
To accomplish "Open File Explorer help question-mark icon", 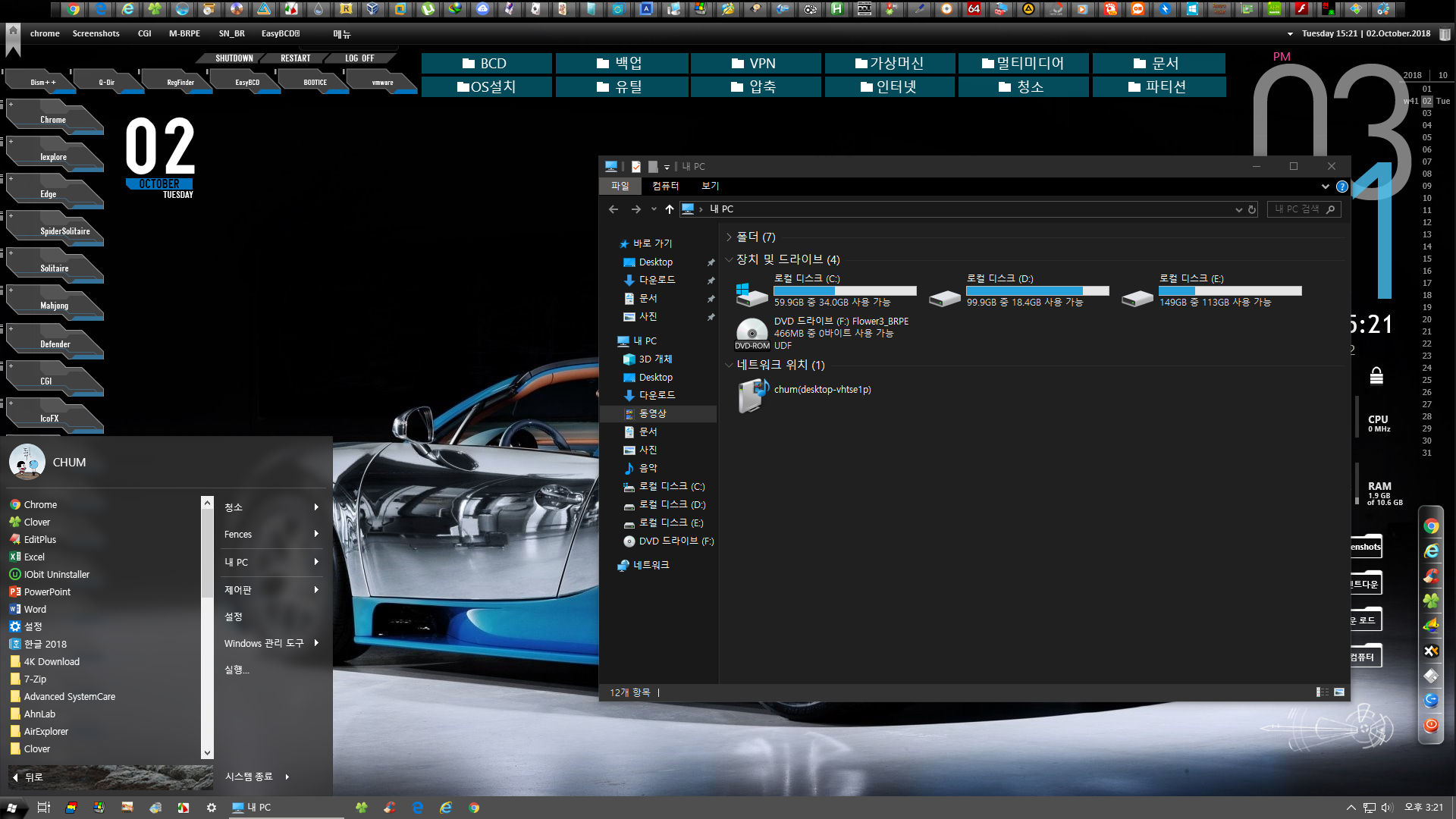I will pos(1341,187).
